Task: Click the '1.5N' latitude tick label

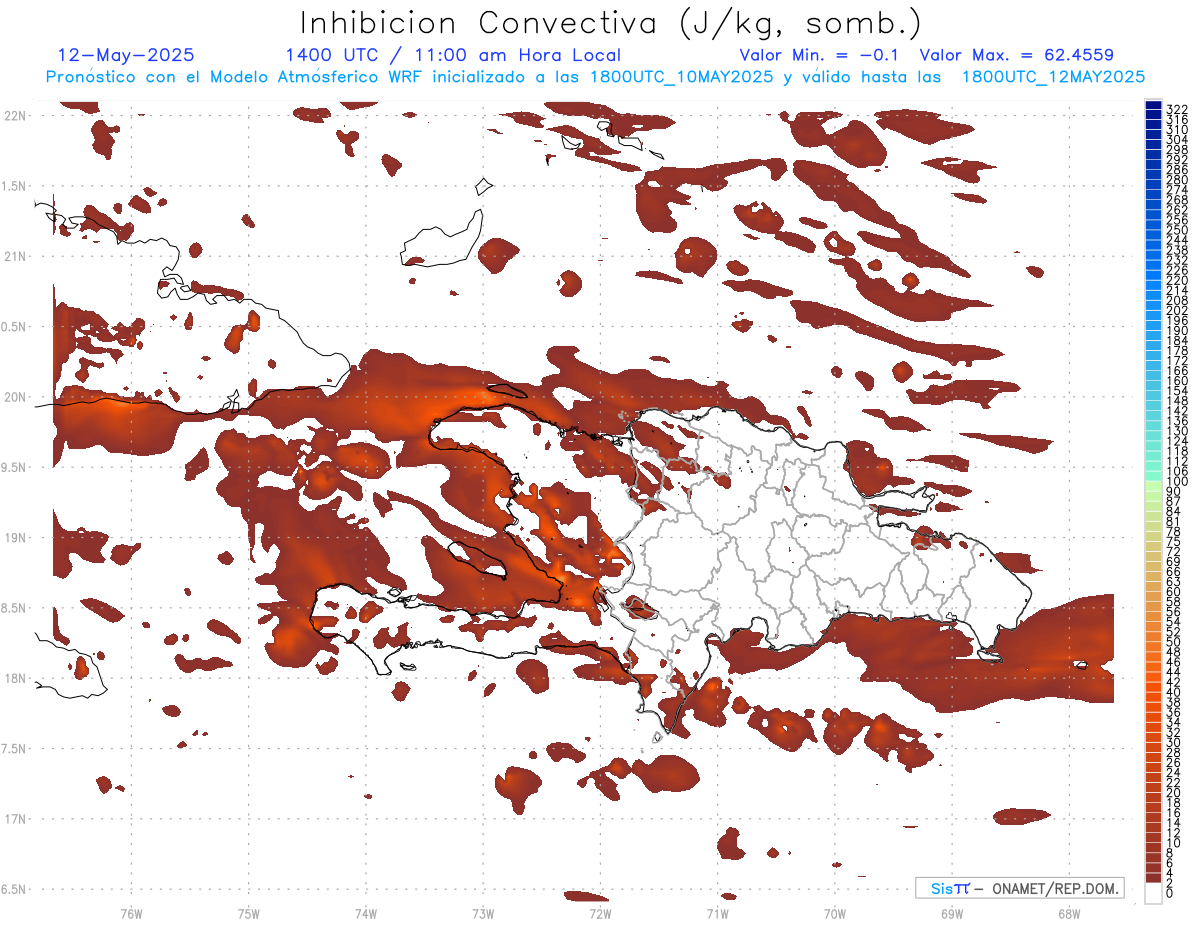Action: 15,186
